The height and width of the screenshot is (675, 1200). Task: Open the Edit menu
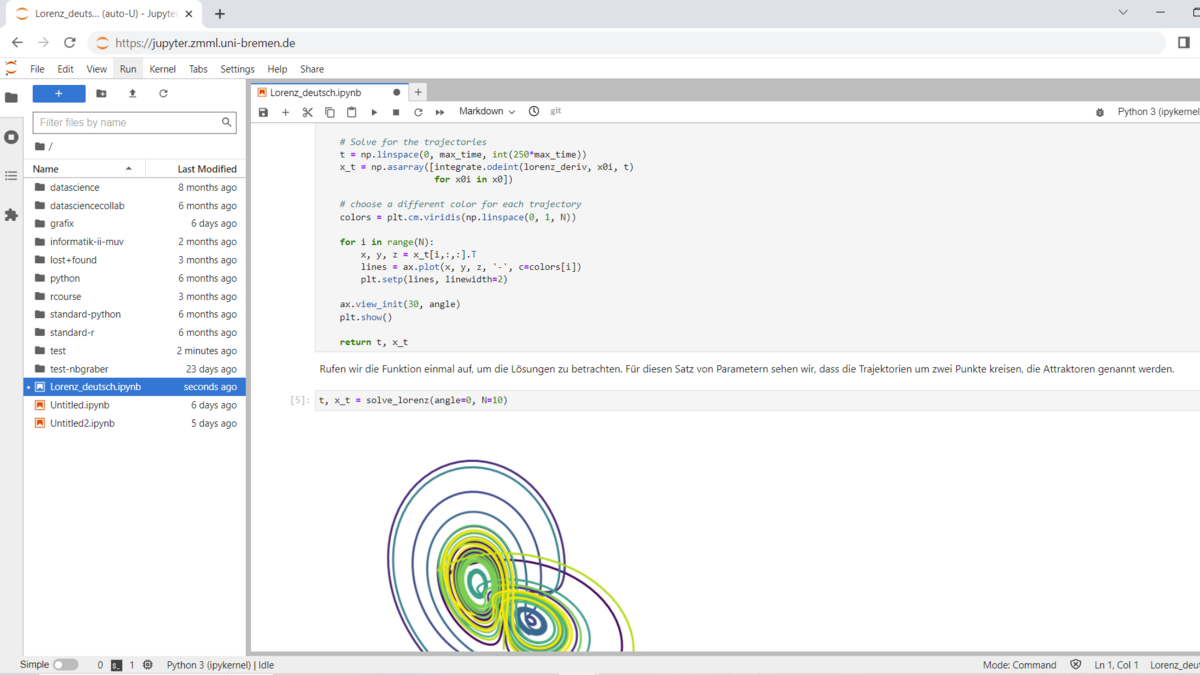(65, 69)
